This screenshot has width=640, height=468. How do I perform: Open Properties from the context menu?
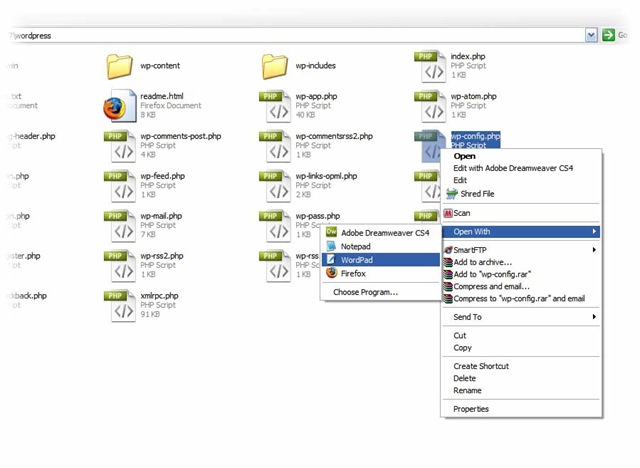471,409
